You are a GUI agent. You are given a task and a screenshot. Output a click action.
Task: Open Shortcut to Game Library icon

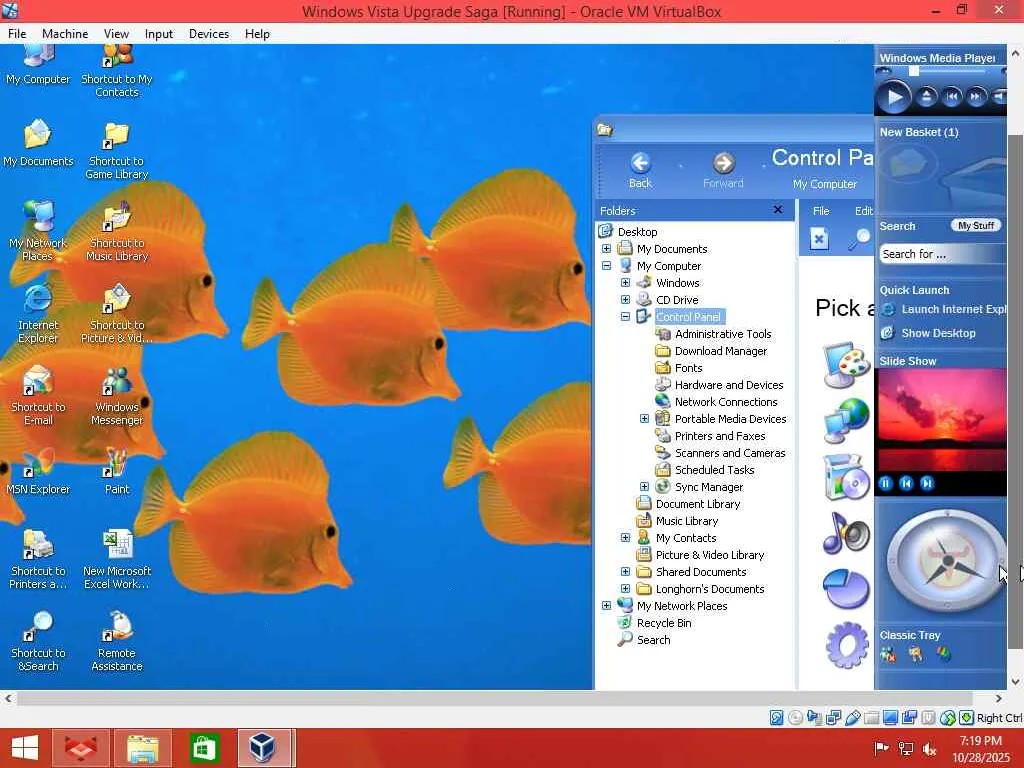tap(117, 150)
